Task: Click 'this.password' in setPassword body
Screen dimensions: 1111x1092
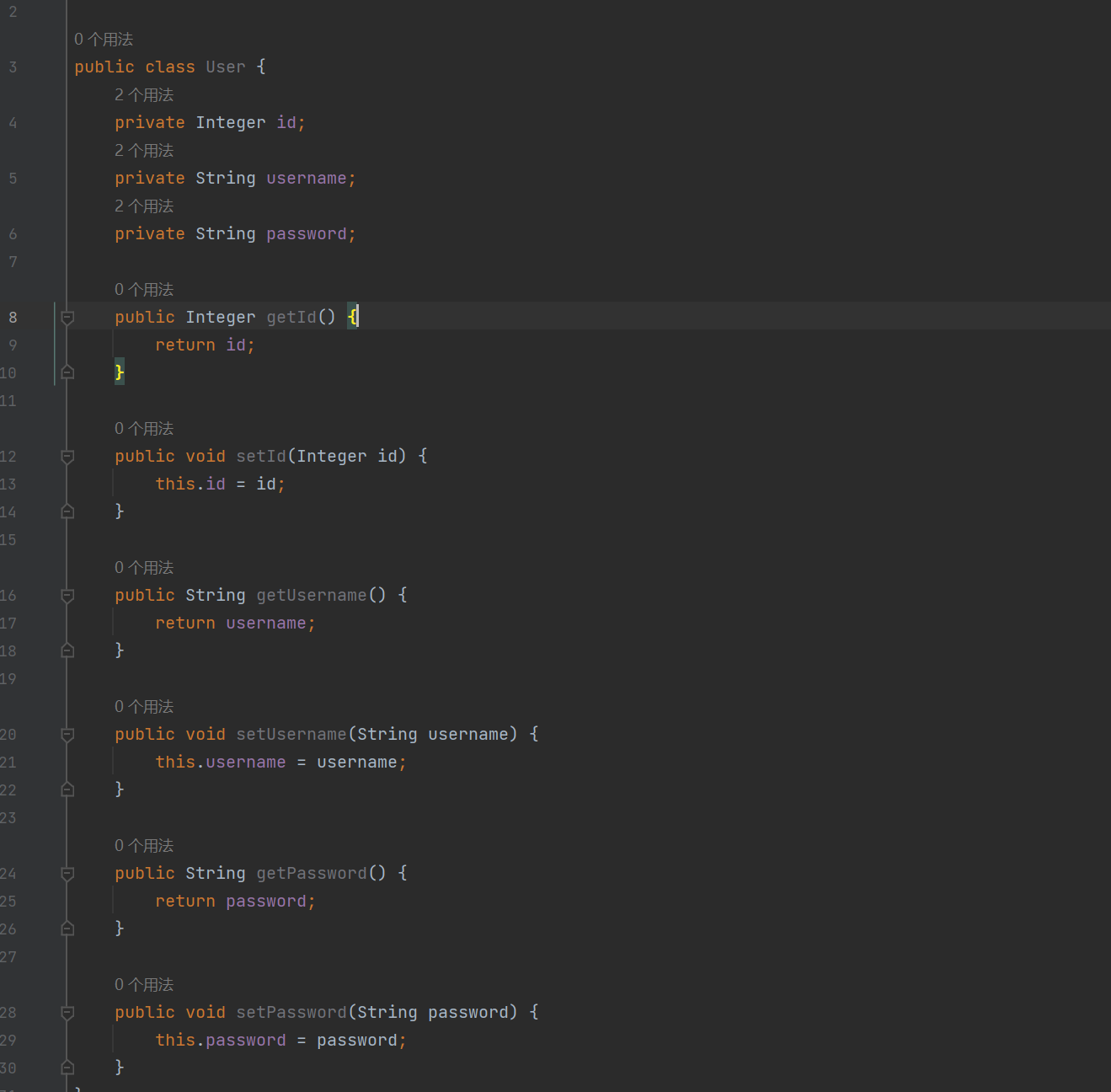Action: click(221, 1041)
